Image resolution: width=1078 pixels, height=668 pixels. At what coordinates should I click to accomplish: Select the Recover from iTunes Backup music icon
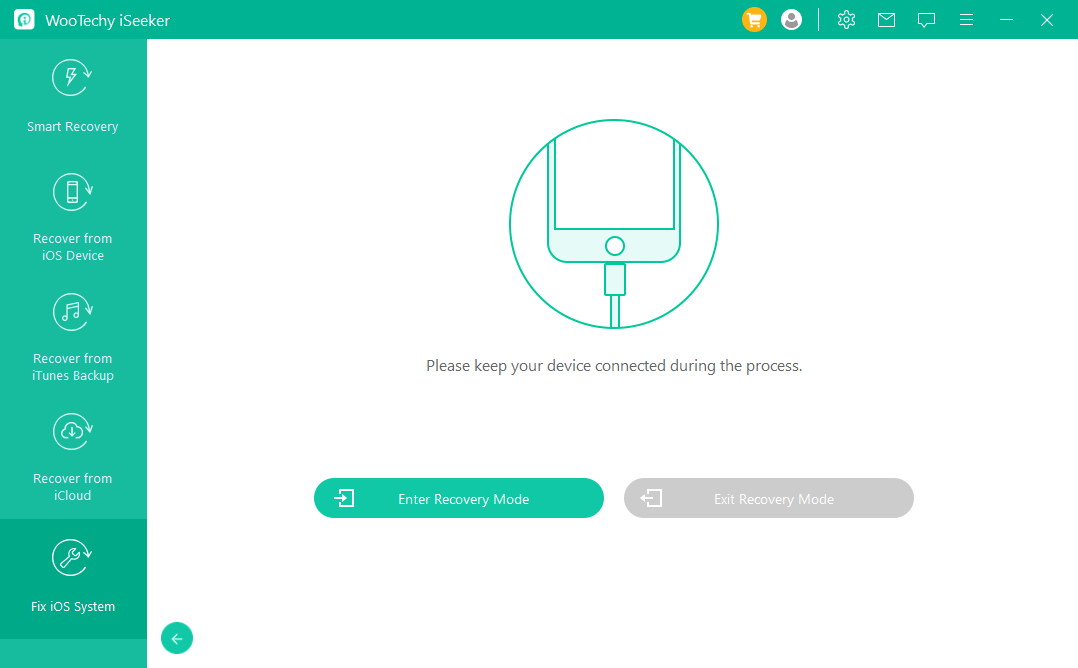[72, 312]
